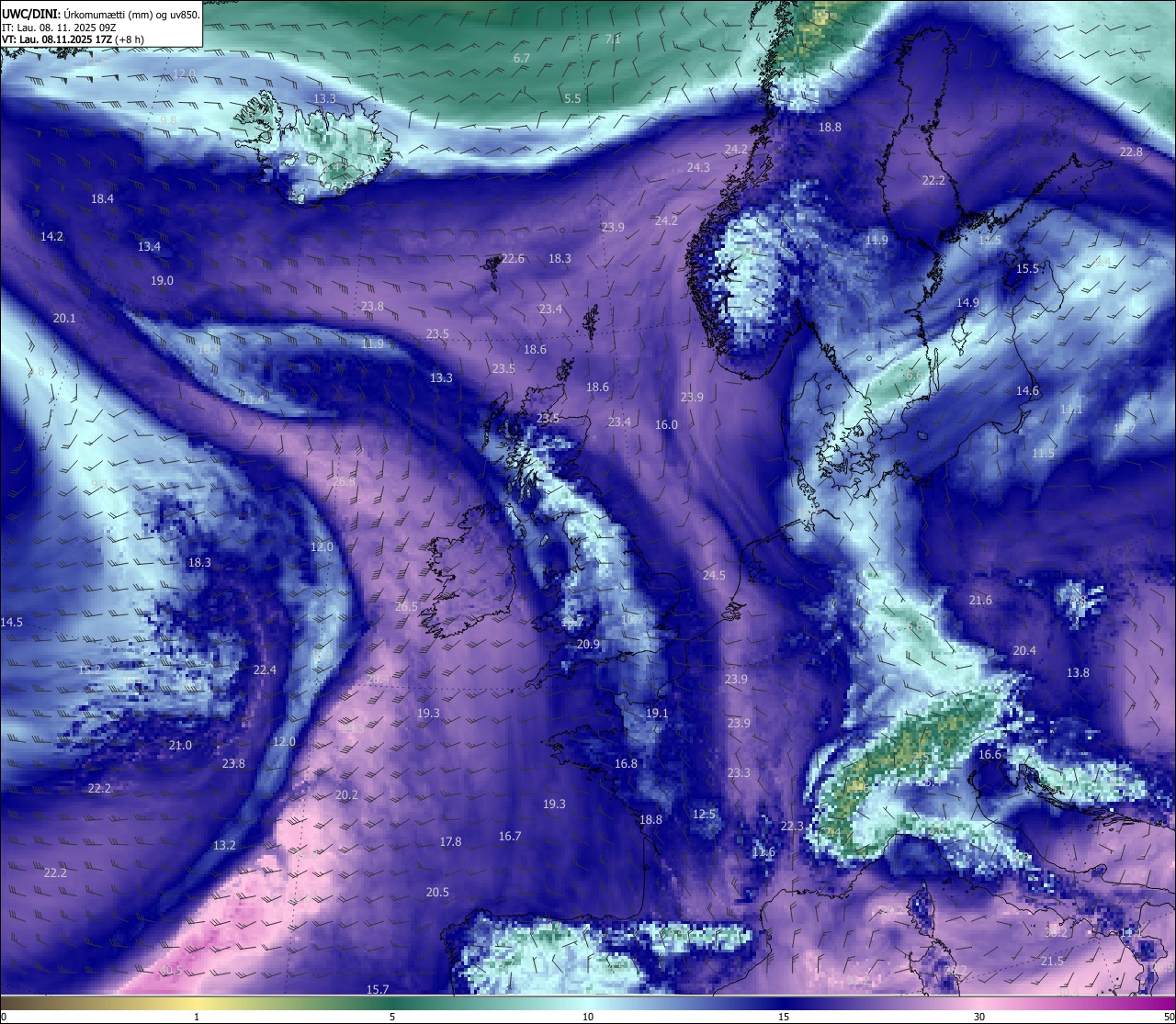The image size is (1176, 1024).
Task: Click the color scale tick label 50
Action: point(1169,1016)
